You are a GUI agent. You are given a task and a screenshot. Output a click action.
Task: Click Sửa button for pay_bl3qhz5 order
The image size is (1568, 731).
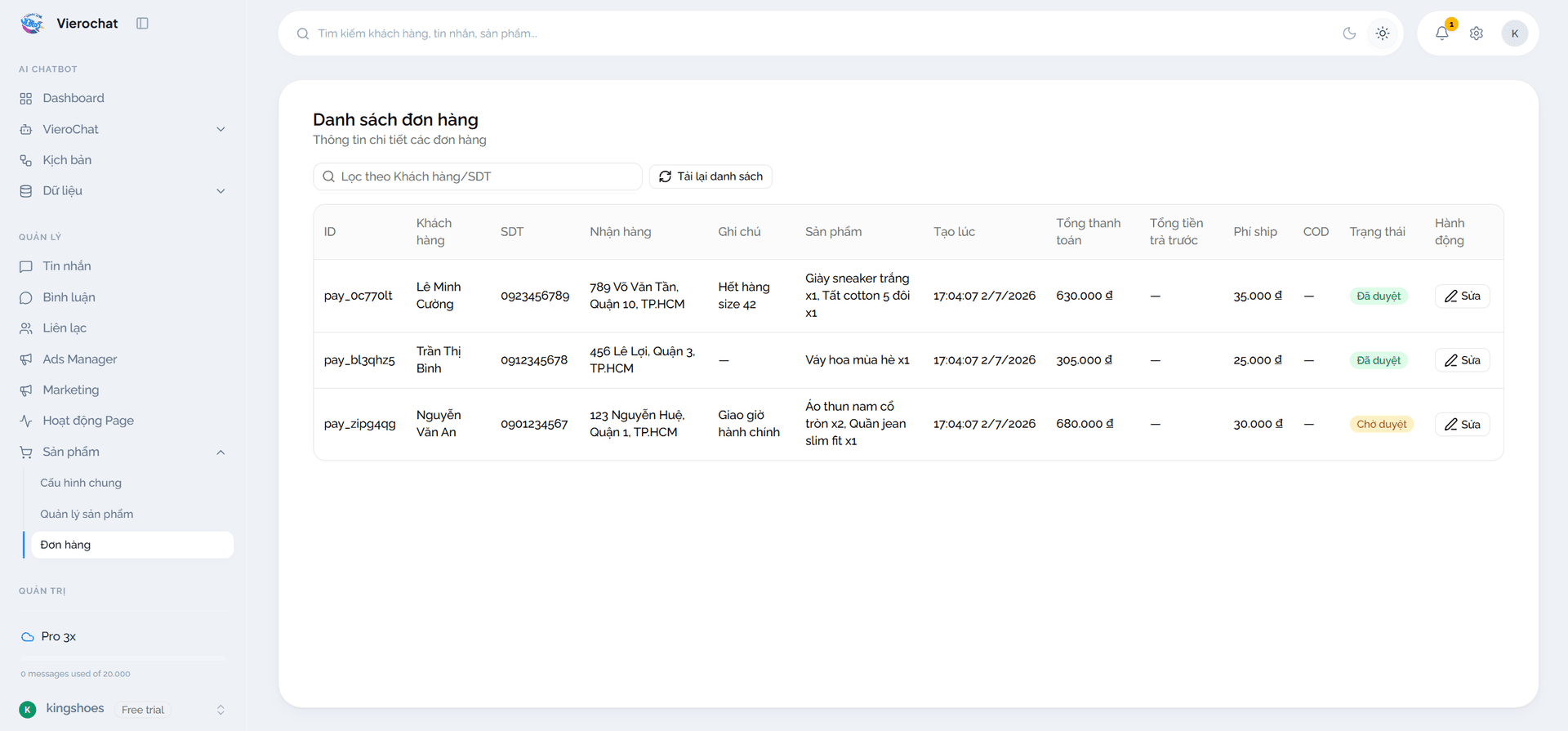[x=1462, y=360]
